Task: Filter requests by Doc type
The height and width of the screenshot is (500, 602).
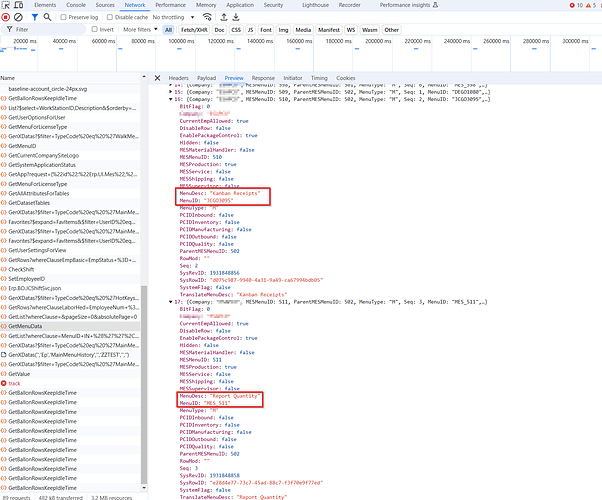Action: click(219, 30)
